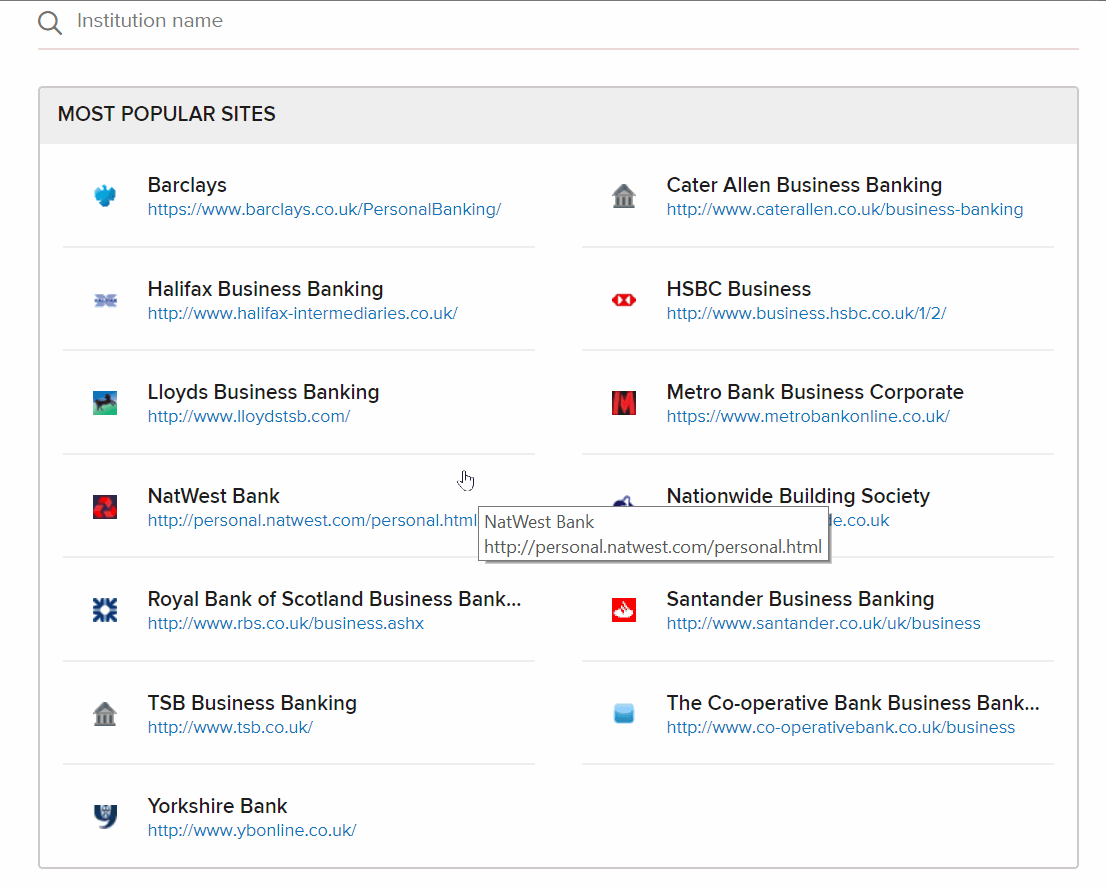1106x889 pixels.
Task: Select Nationwide Building Society title
Action: 798,495
